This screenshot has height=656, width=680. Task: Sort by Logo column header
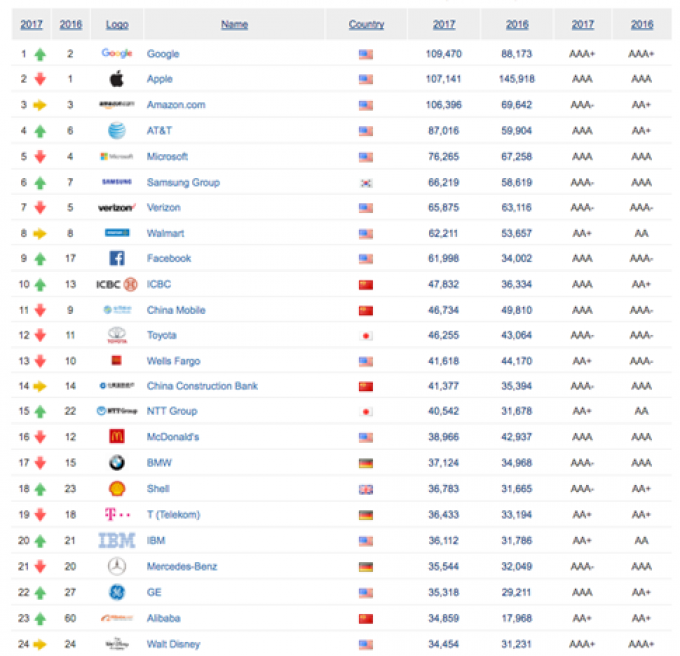(x=117, y=24)
